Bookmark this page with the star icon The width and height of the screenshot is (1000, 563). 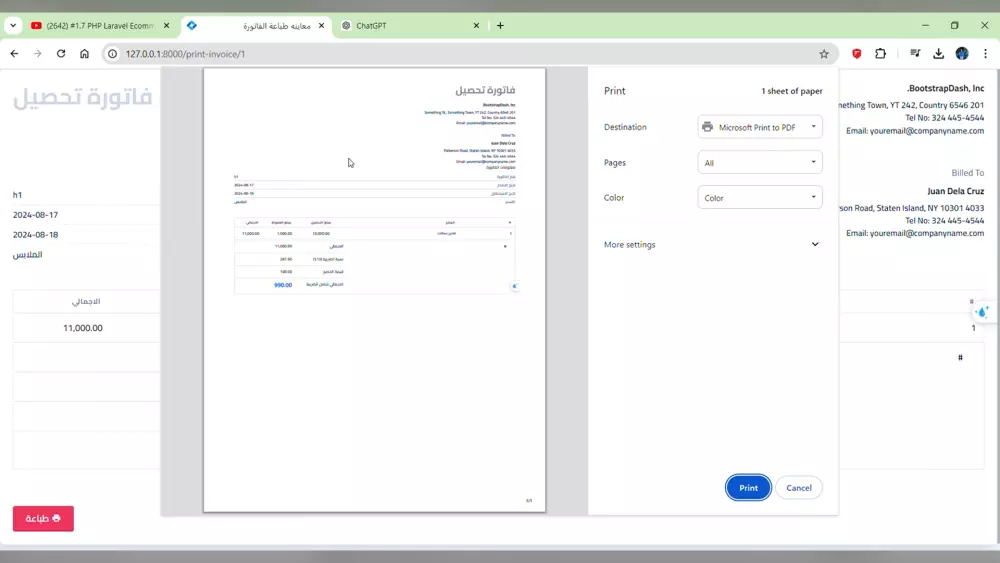pos(824,54)
